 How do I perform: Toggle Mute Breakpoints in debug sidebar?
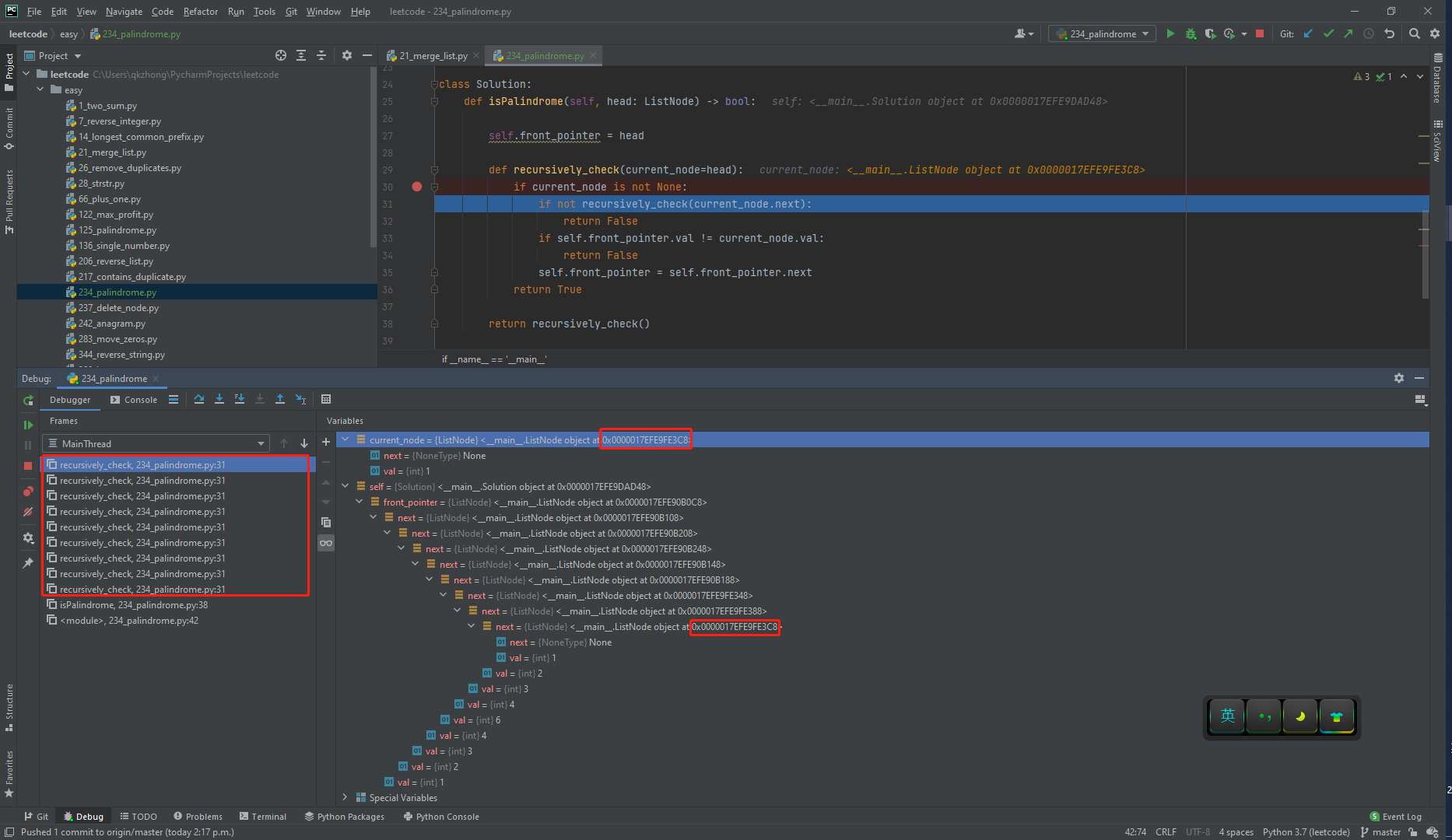(28, 512)
